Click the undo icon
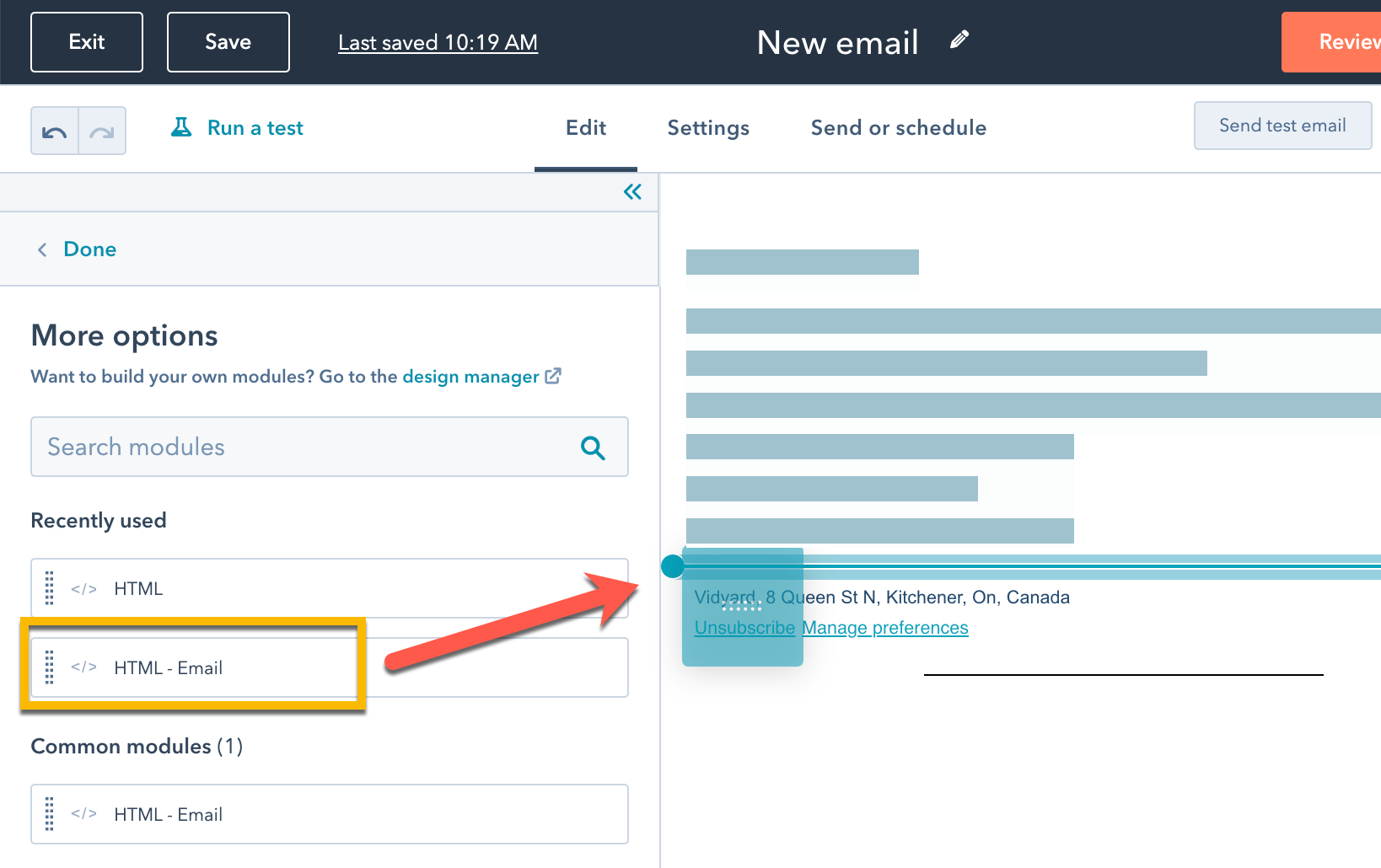Screen dimensions: 1381x868 pos(54,131)
